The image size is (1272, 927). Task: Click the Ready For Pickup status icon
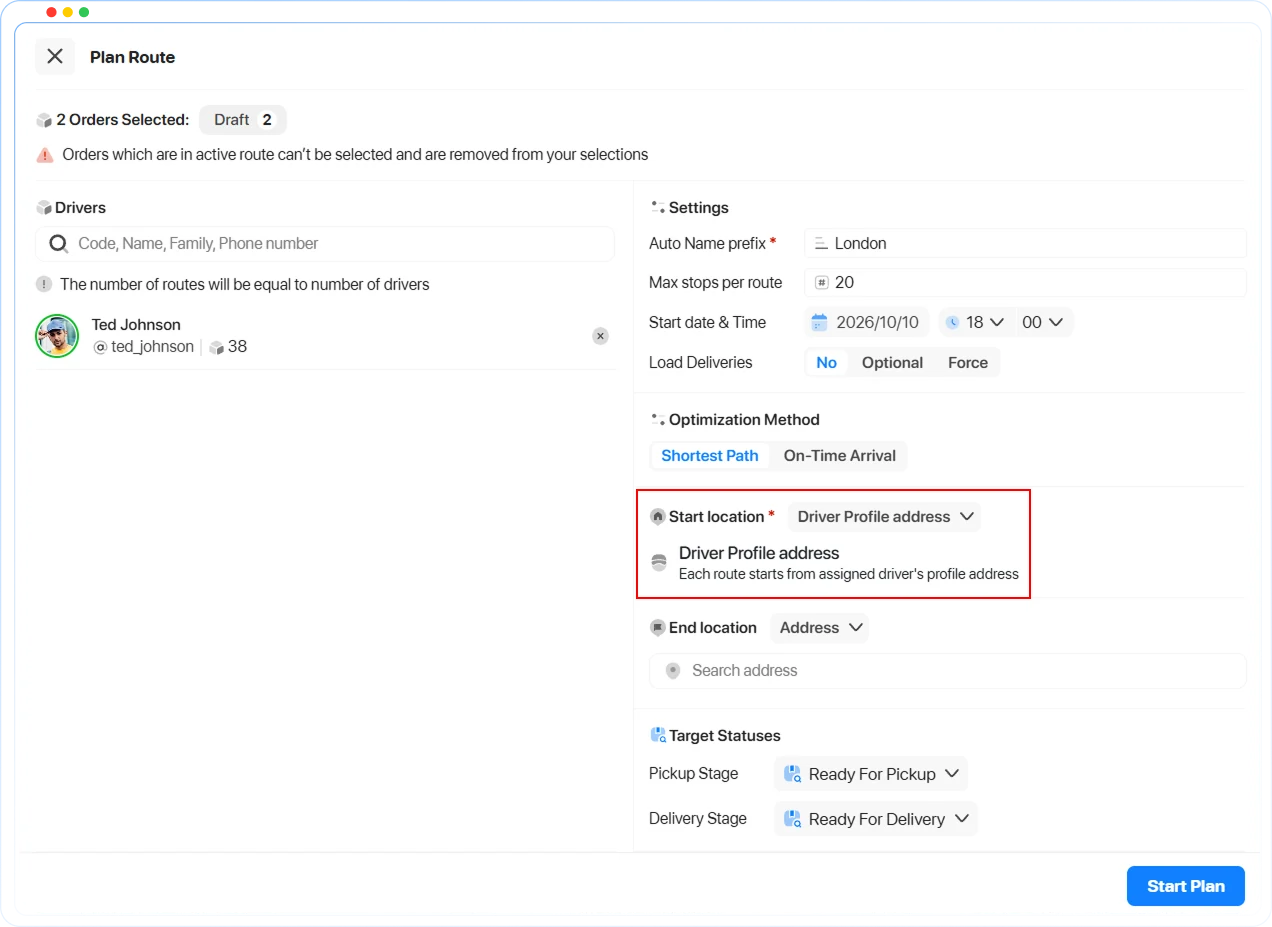point(793,774)
